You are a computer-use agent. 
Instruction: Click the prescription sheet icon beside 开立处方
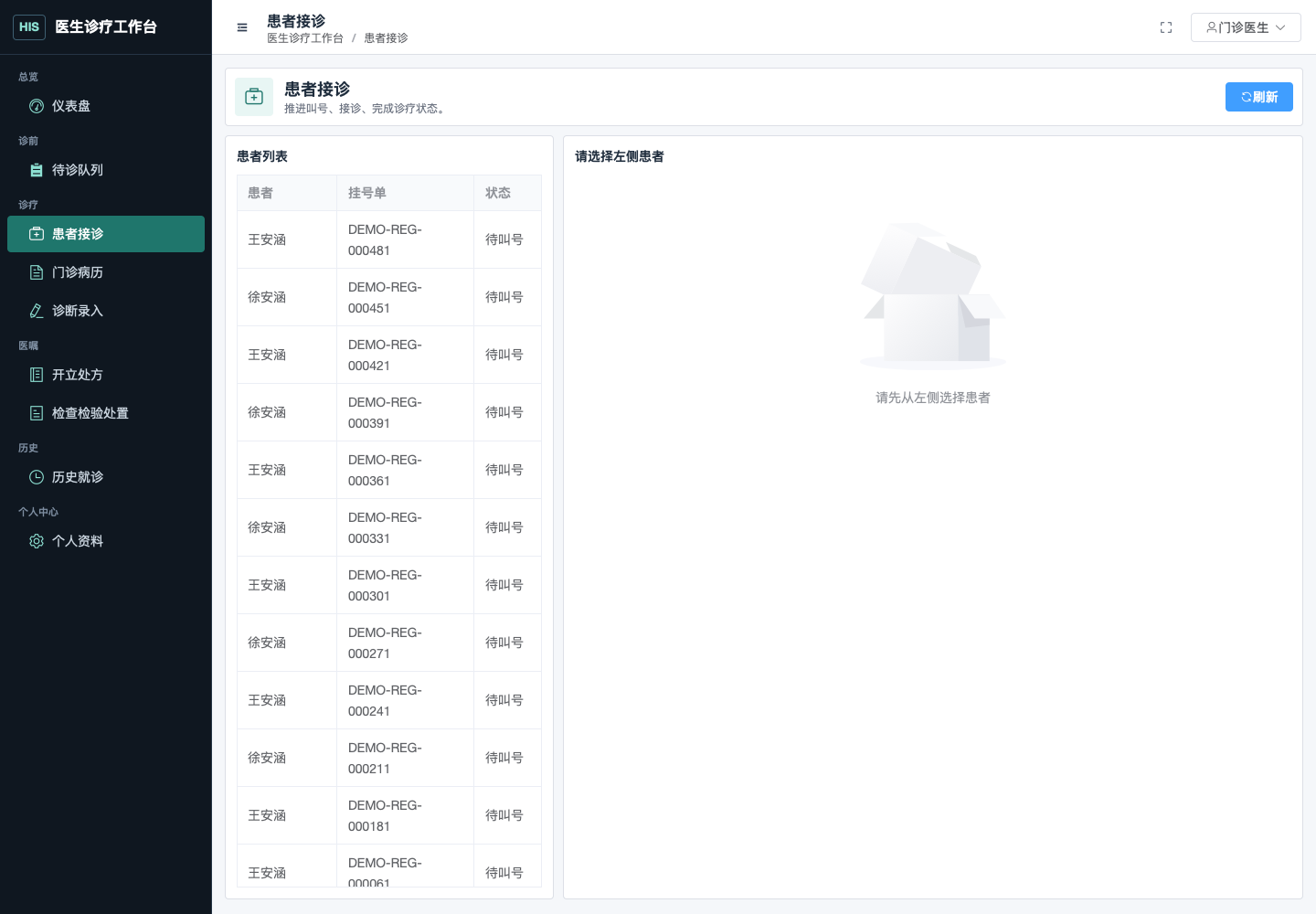click(x=37, y=375)
